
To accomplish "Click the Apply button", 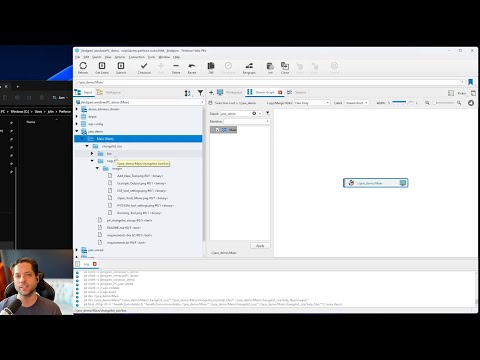I will (x=260, y=246).
